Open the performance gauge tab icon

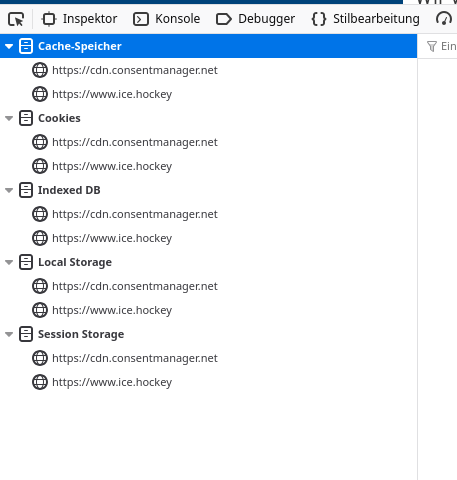pyautogui.click(x=444, y=19)
